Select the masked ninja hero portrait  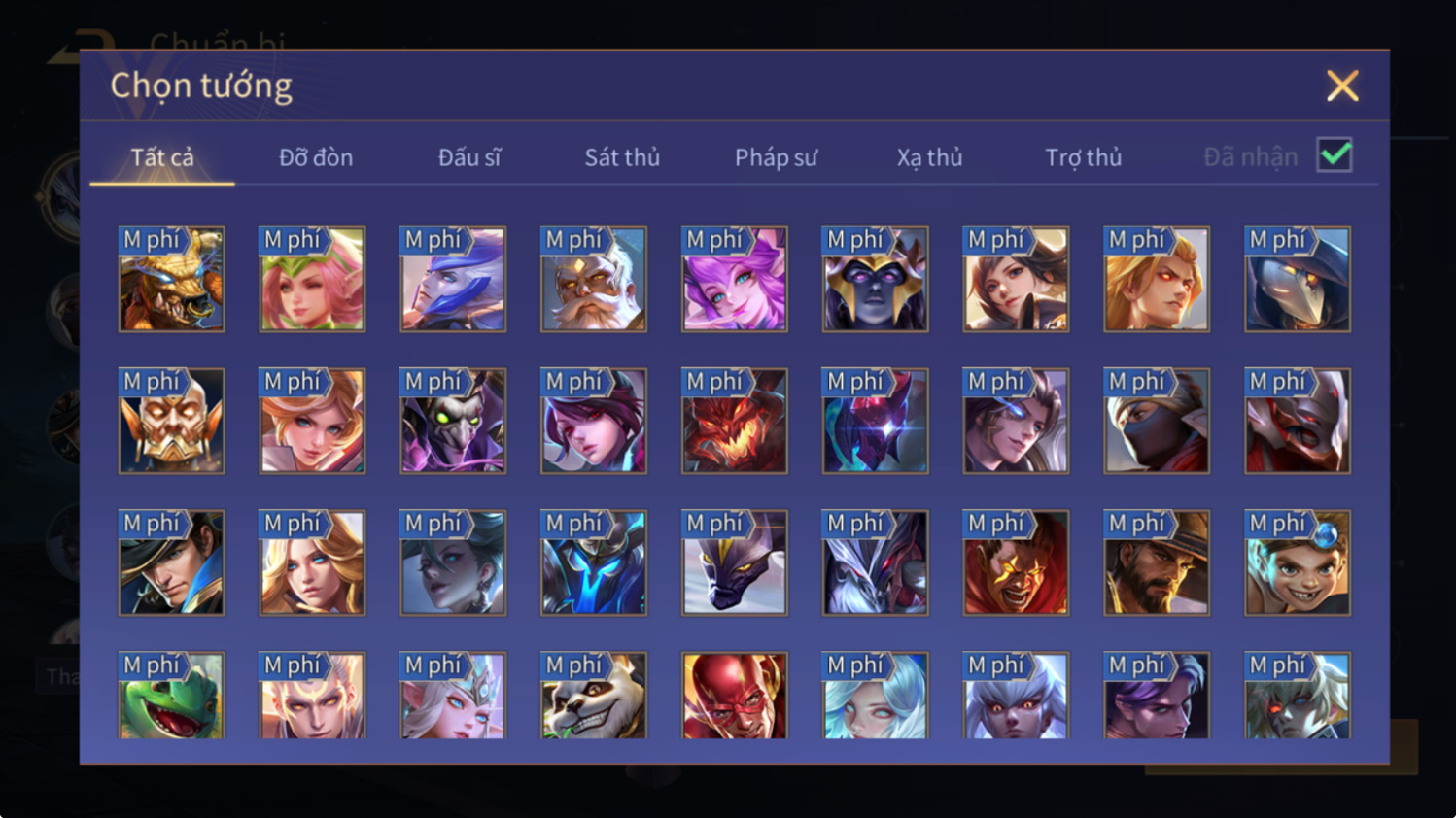pyautogui.click(x=1157, y=422)
